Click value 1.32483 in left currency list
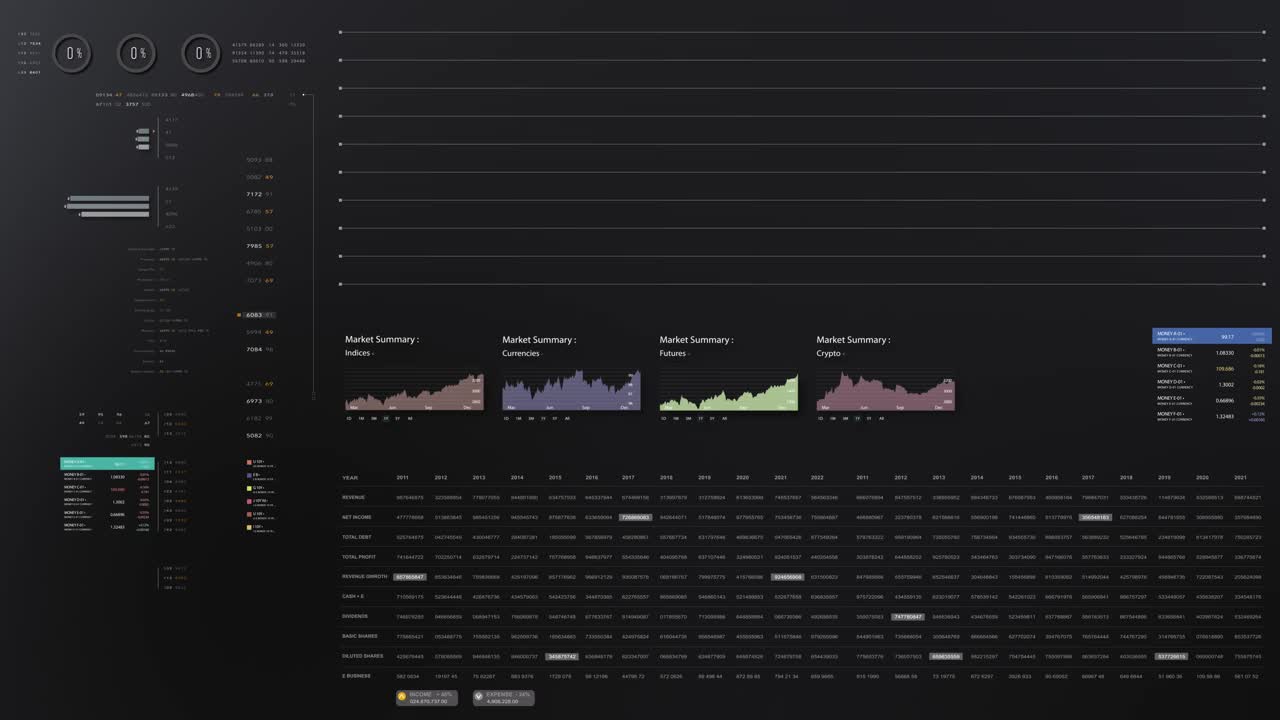The width and height of the screenshot is (1280, 720). click(118, 527)
